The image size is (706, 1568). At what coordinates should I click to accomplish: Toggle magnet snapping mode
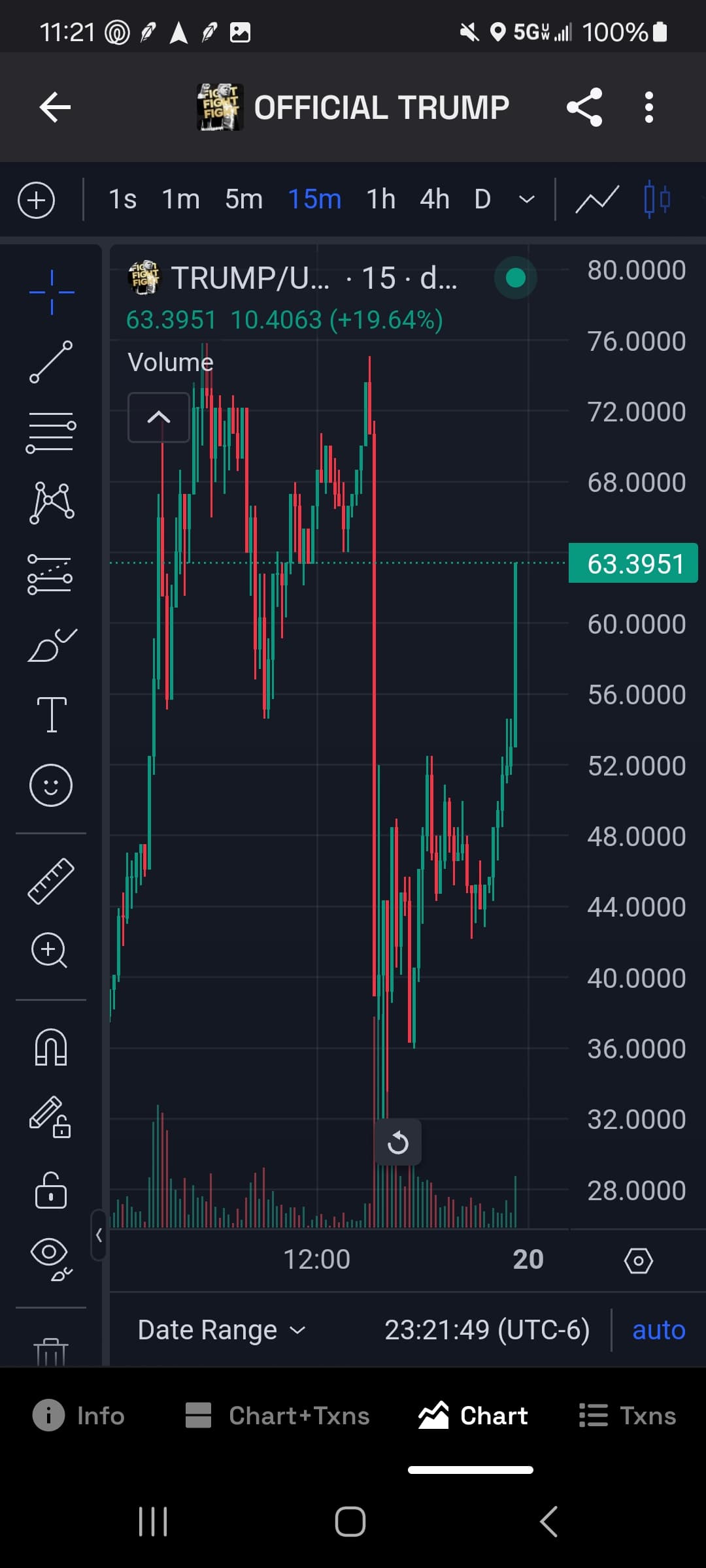51,1047
